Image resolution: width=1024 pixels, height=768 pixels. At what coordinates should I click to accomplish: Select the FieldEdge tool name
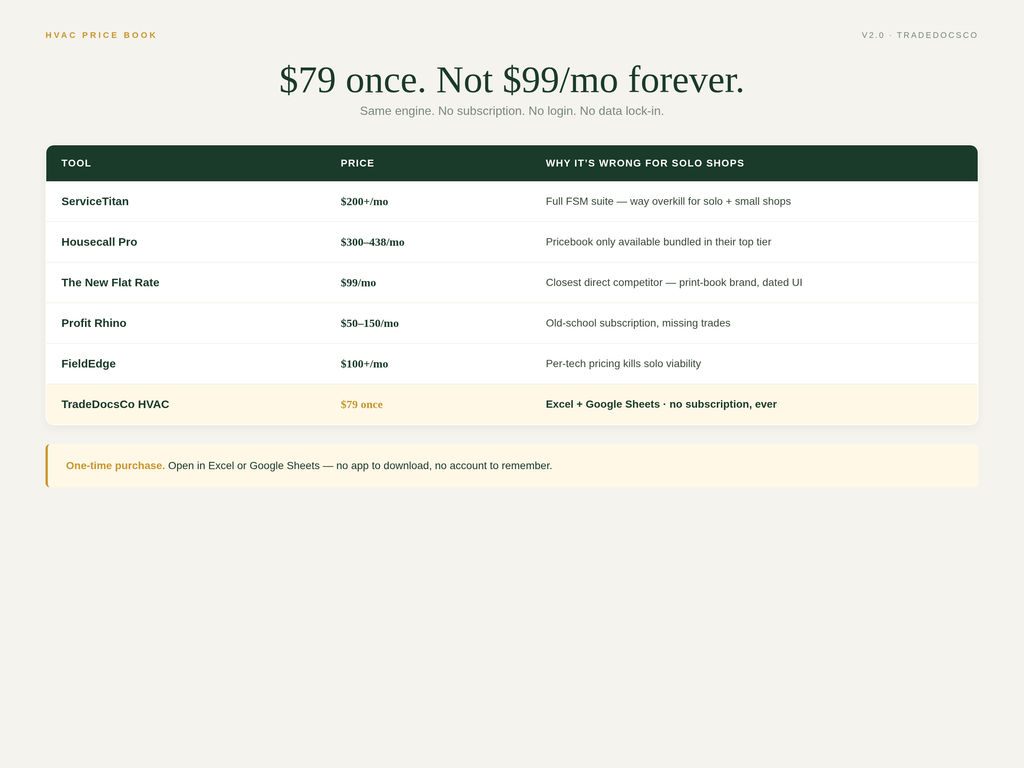pos(88,363)
